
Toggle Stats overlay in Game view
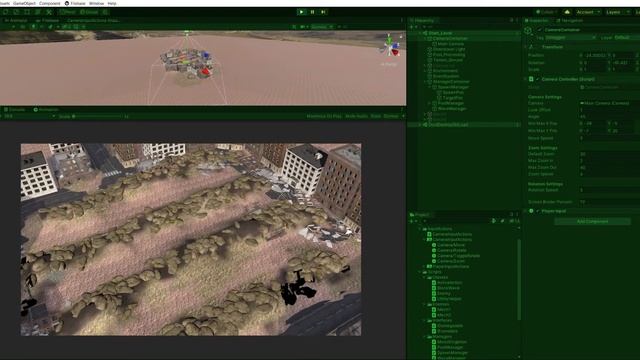(376, 116)
